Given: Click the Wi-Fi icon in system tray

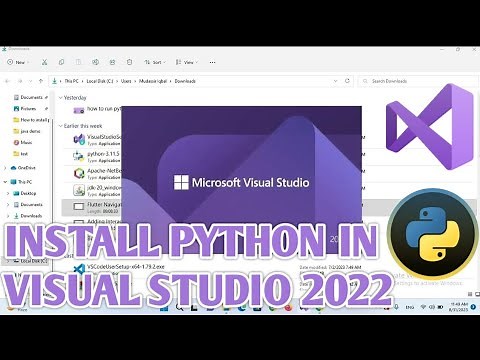Looking at the screenshot, I should point(423,307).
